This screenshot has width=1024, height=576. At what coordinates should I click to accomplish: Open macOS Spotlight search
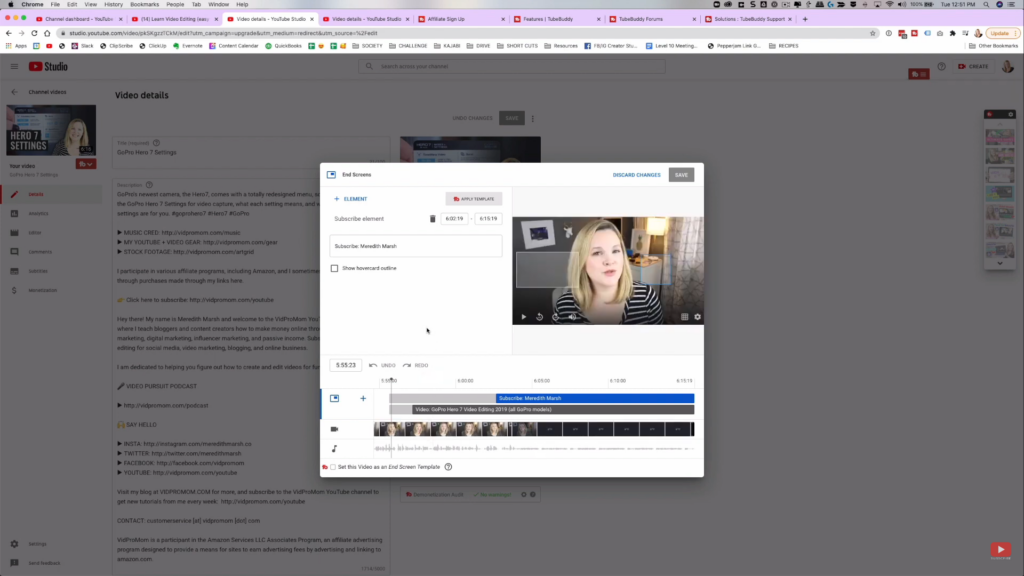click(986, 5)
